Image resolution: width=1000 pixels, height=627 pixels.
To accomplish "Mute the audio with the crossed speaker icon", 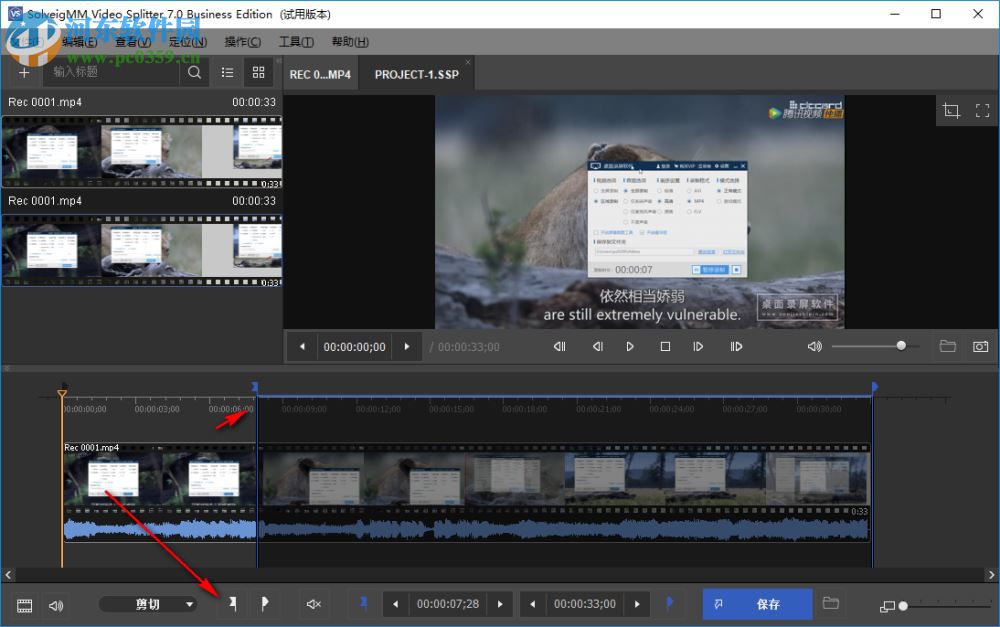I will pyautogui.click(x=313, y=604).
